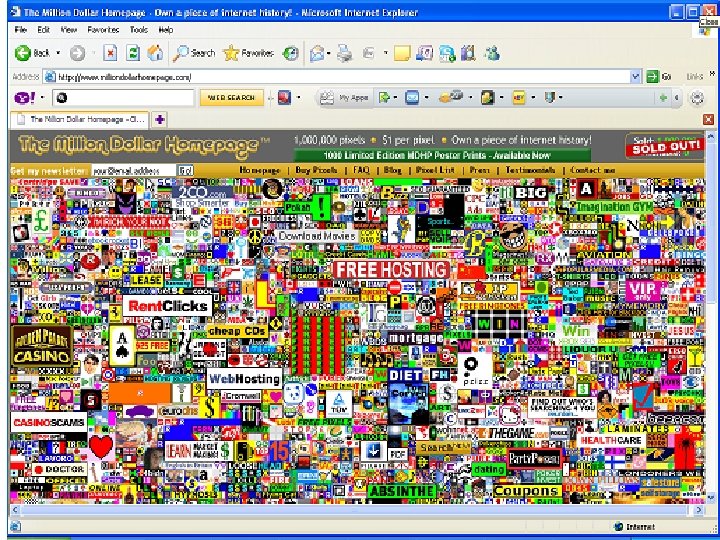Expand the address bar URL dropdown
This screenshot has height=540, width=720.
636,77
